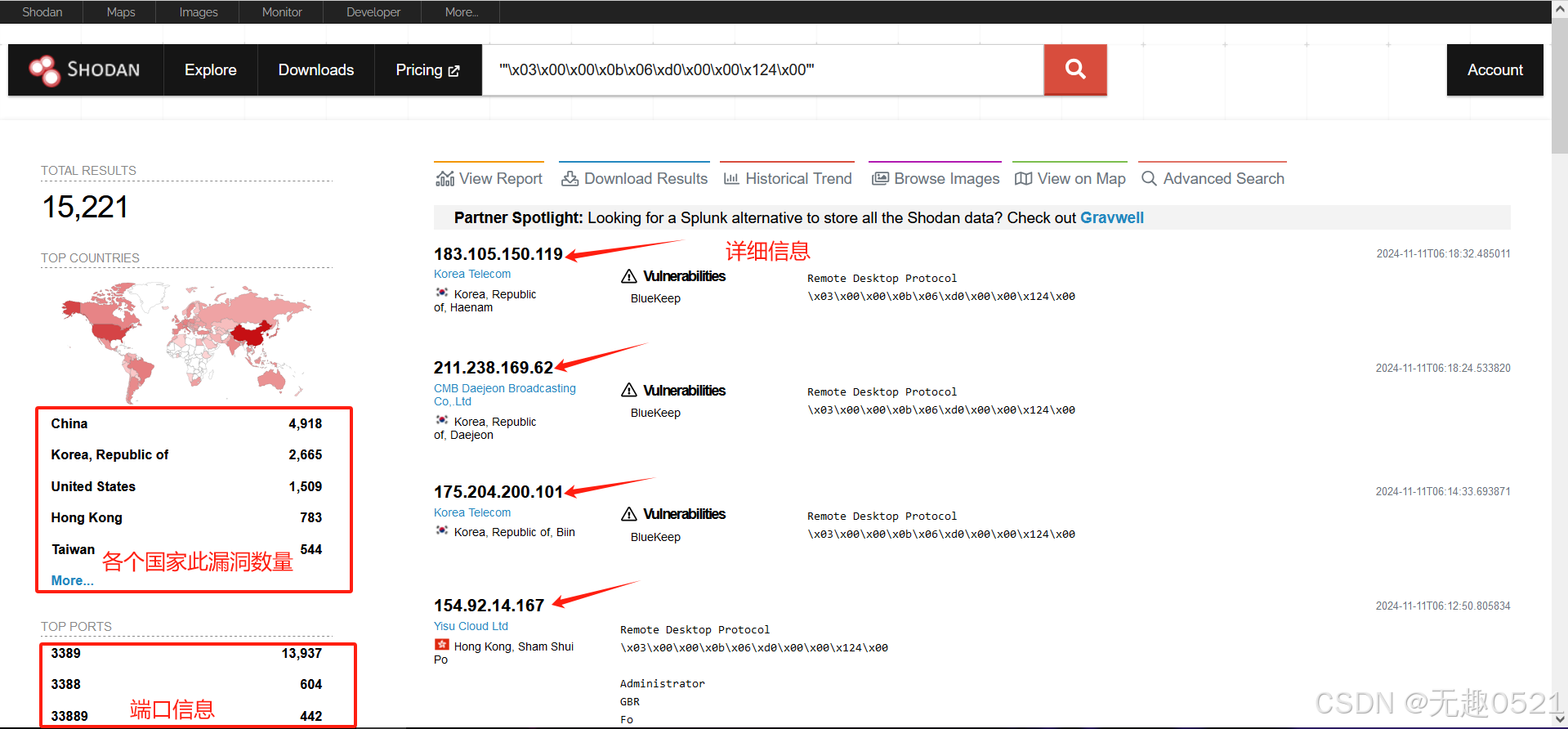Open host 154.92.14.167 details
The width and height of the screenshot is (1568, 729).
pyautogui.click(x=489, y=606)
